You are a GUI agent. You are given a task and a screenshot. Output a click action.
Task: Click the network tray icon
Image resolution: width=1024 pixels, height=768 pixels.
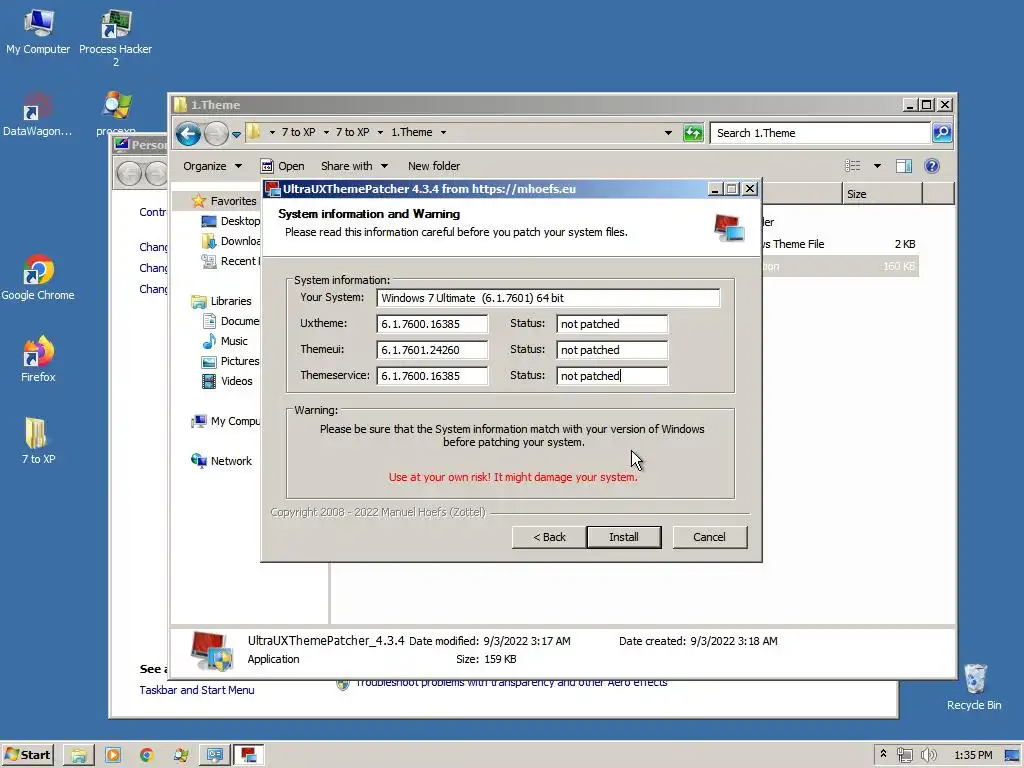[x=904, y=755]
